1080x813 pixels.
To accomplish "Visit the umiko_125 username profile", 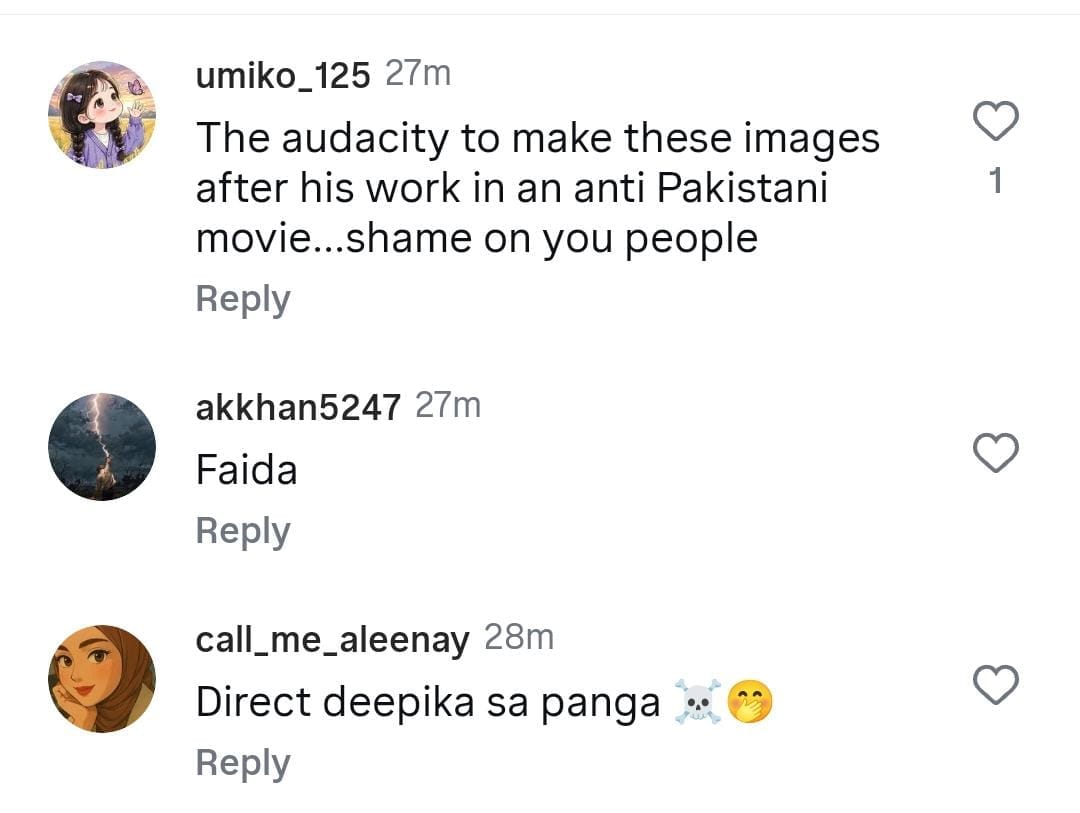I will pos(283,75).
